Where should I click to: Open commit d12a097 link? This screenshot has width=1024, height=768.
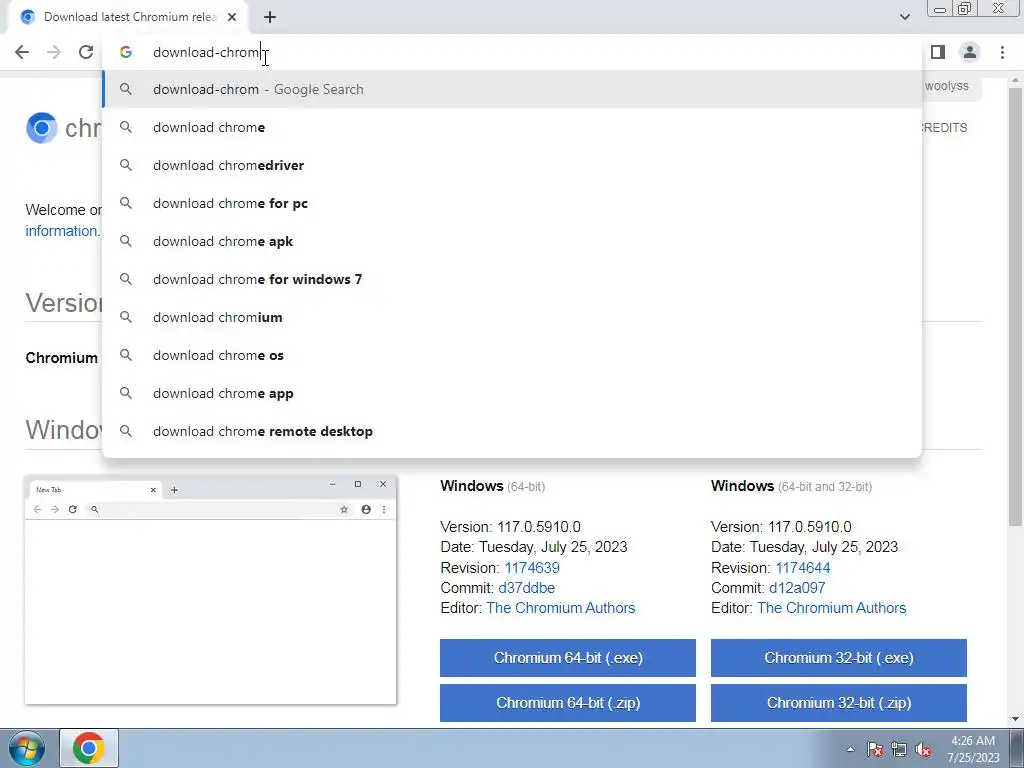797,588
